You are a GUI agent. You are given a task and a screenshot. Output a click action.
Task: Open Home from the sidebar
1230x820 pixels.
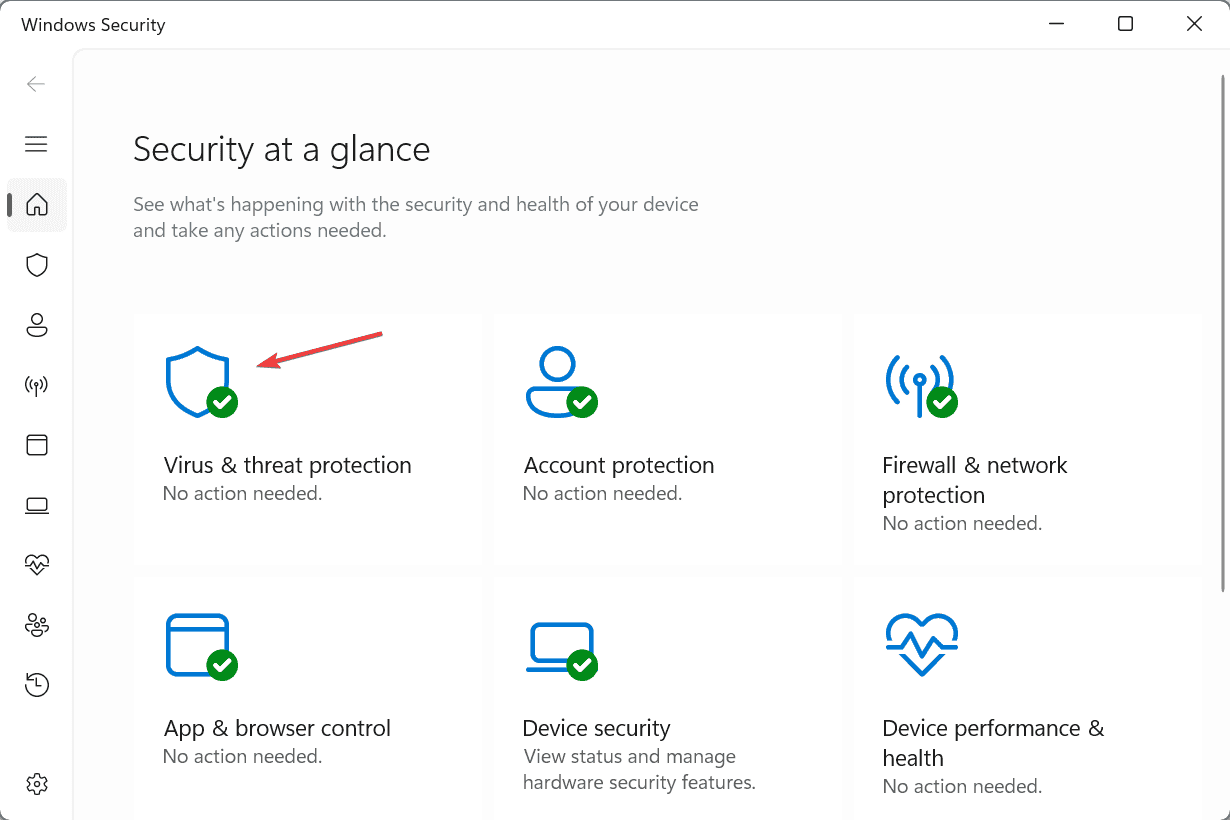(x=36, y=205)
